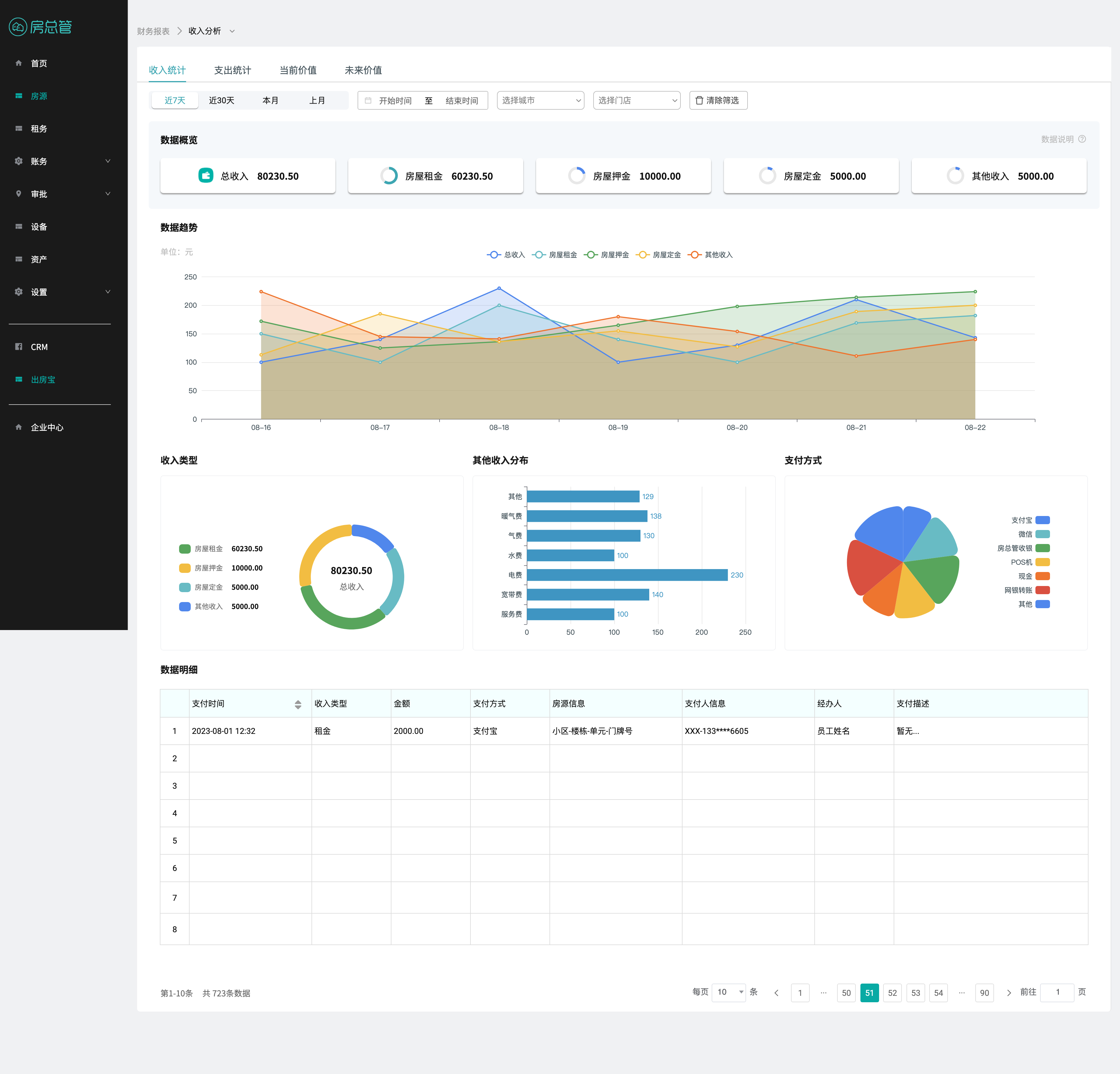Image resolution: width=1120 pixels, height=1074 pixels.
Task: Click the 房总管 logo icon
Action: tap(18, 27)
